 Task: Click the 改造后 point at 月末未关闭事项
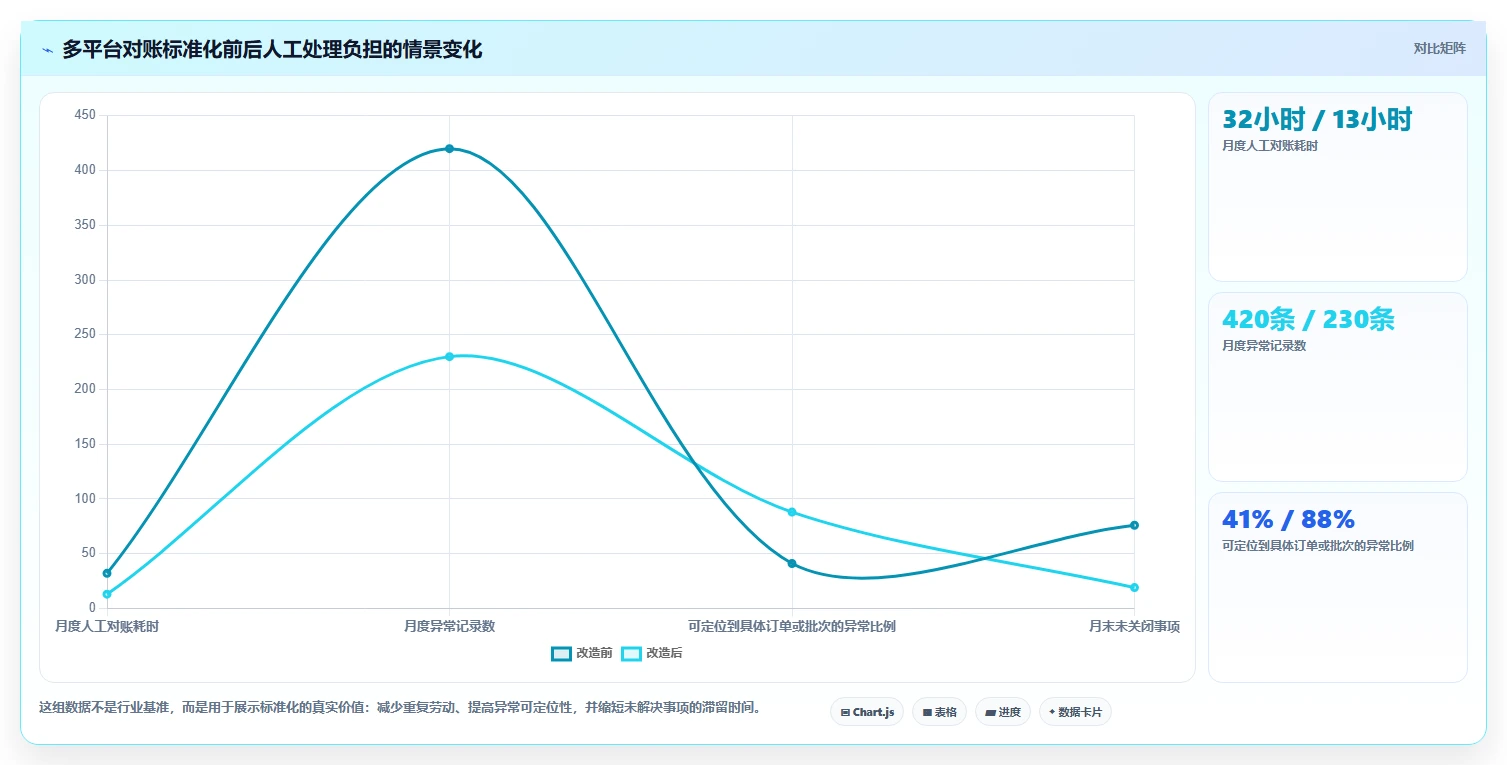[x=1134, y=588]
